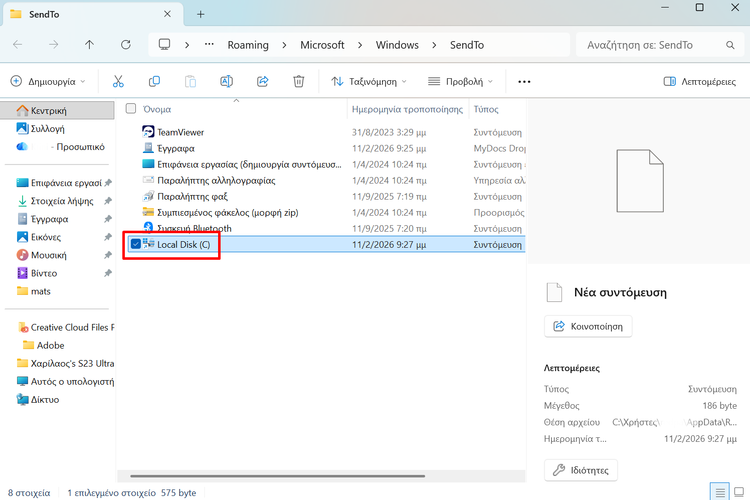Uncheck the Local Disk (C) checkbox
This screenshot has height=500, width=750.
point(135,245)
